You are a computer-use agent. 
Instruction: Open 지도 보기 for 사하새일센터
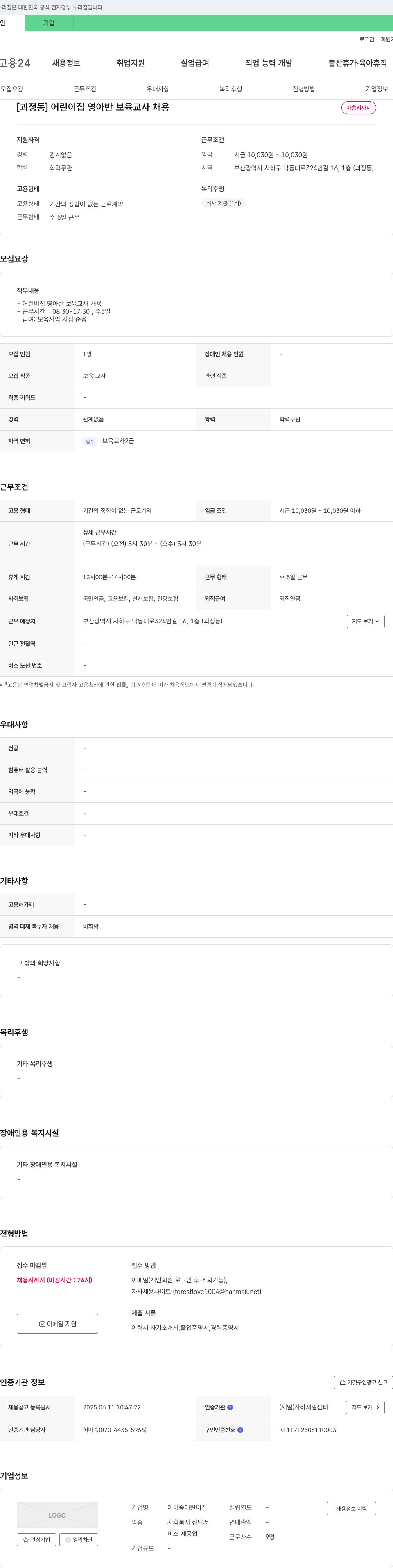pos(366,1407)
